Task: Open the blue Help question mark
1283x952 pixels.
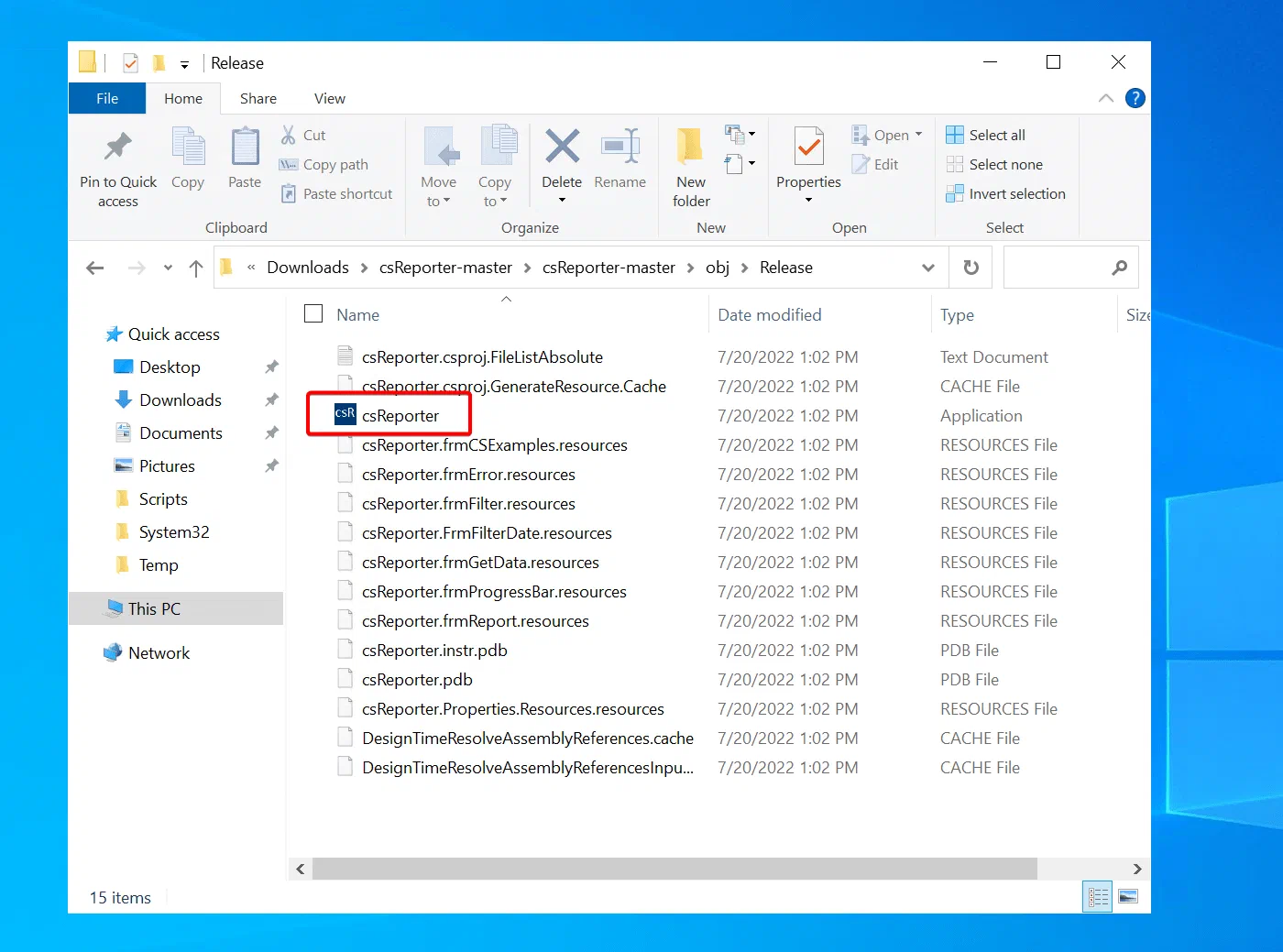Action: (x=1135, y=98)
